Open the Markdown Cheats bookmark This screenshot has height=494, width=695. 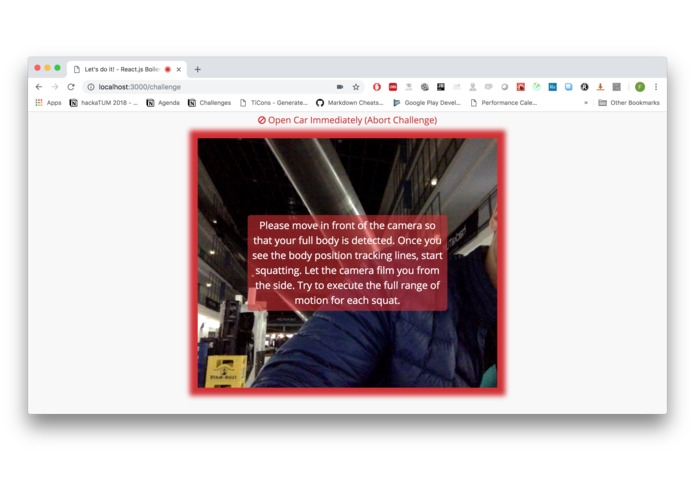coord(350,103)
